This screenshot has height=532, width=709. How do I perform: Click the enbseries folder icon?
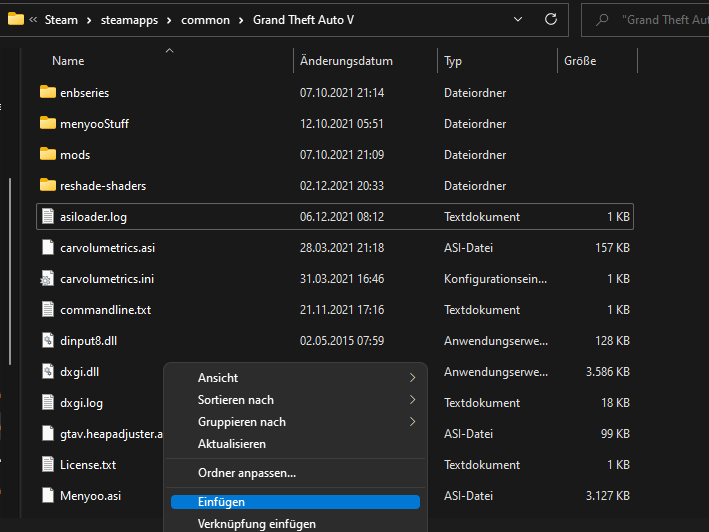point(48,93)
